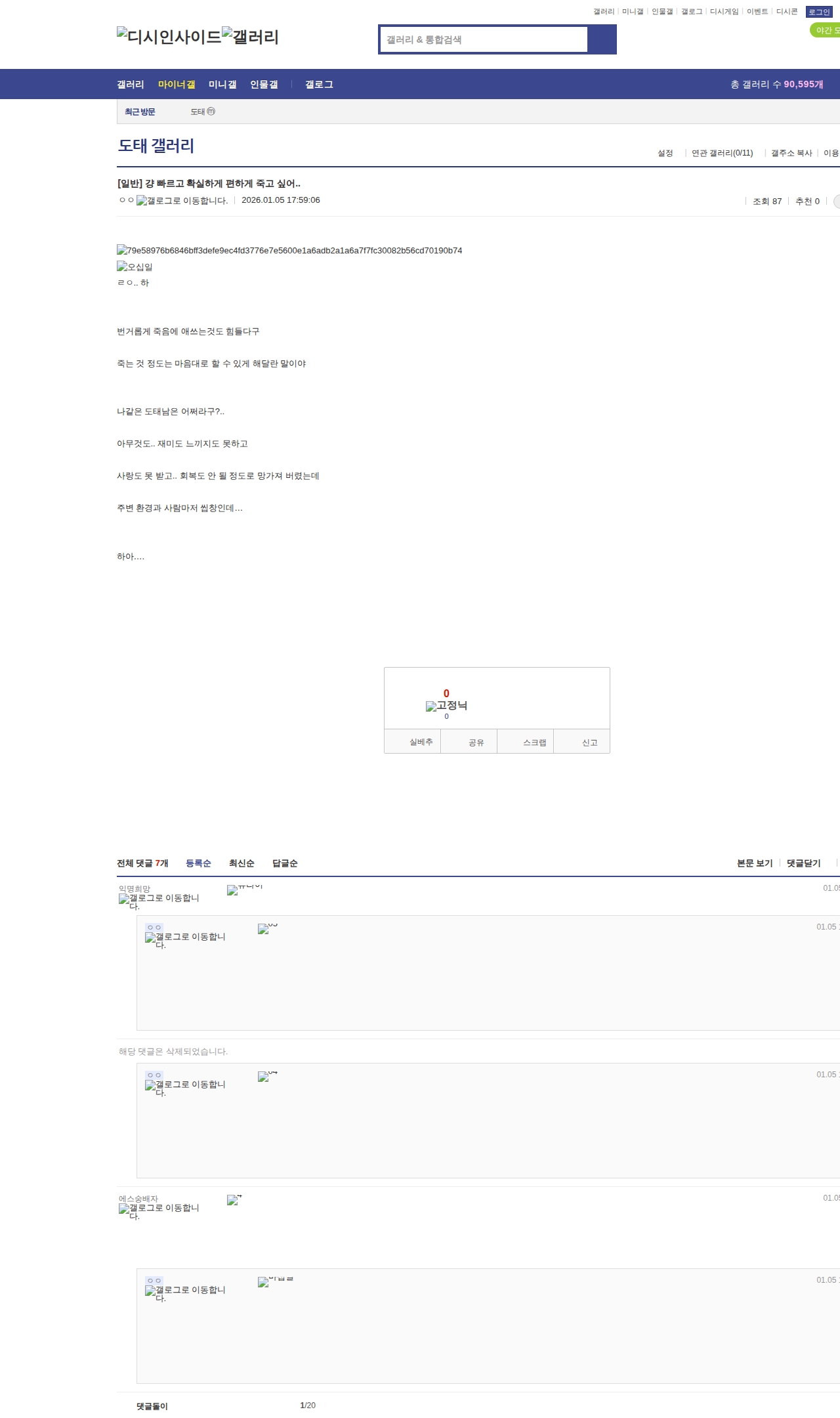Viewport: 840px width, 1418px height.
Task: Click the post date 2026.01.05 17:59:06
Action: tap(281, 200)
